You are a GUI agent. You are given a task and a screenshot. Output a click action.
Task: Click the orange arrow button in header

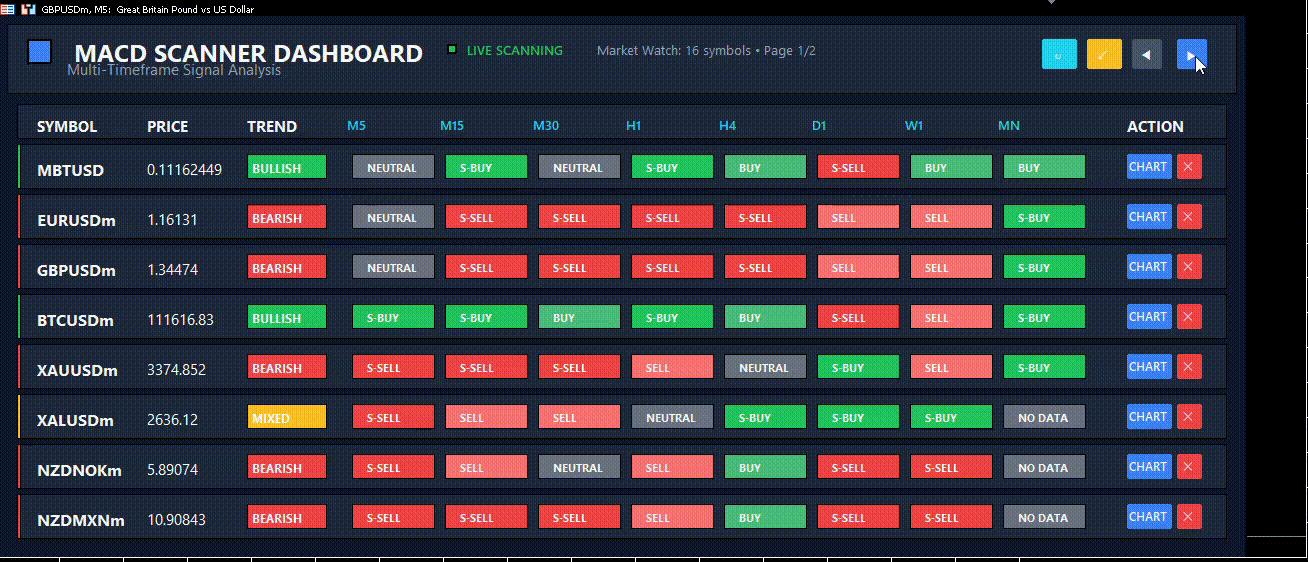(x=1104, y=54)
